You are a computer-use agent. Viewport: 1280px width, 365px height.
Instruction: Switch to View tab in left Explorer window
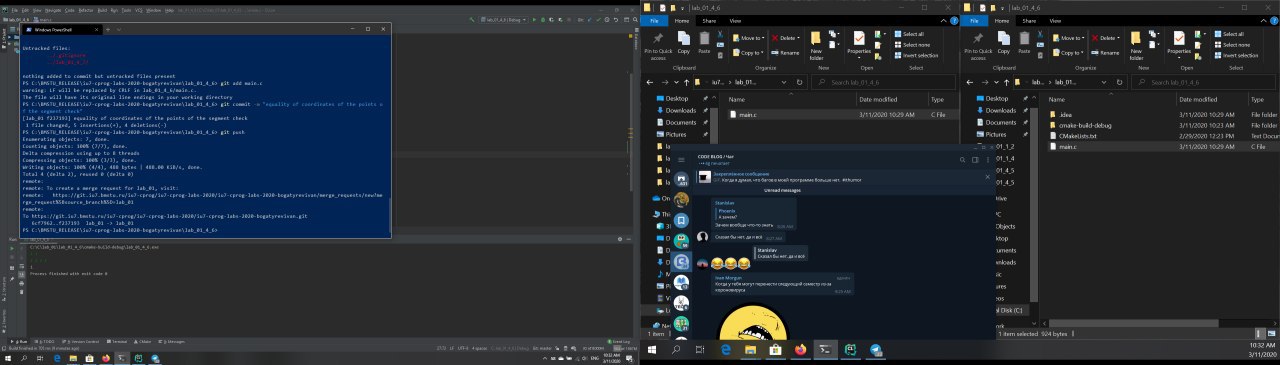tap(735, 20)
